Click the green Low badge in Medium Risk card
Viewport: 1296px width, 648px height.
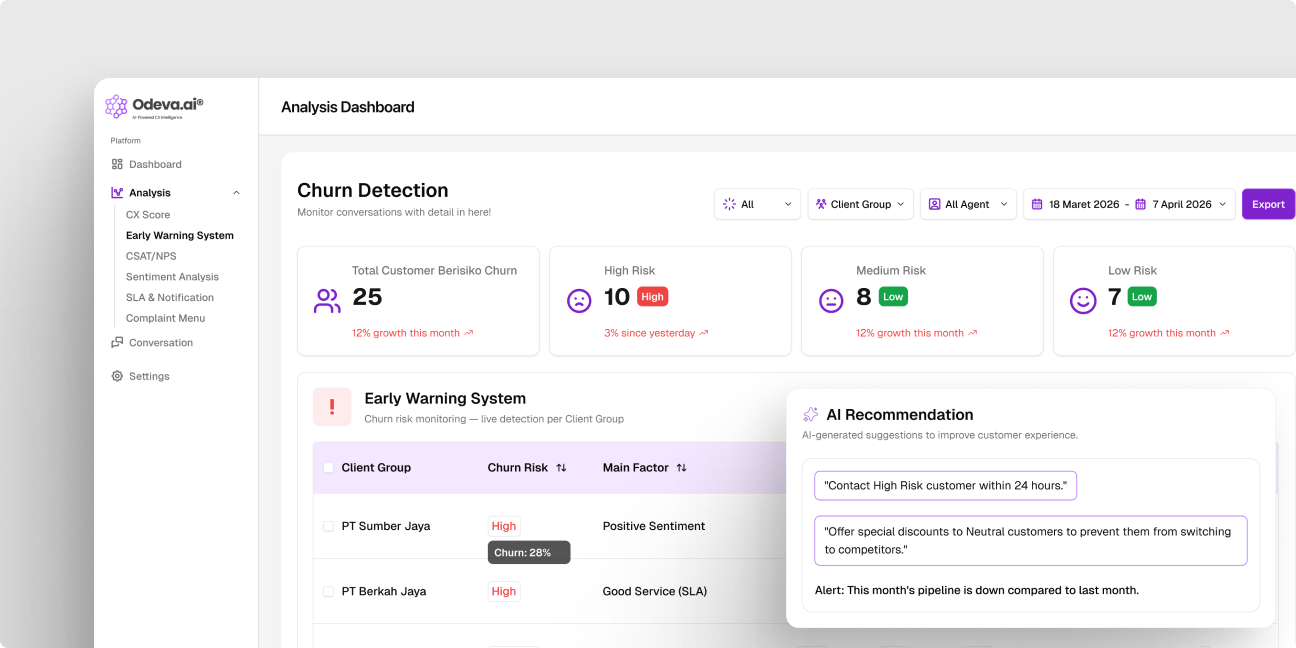point(893,297)
